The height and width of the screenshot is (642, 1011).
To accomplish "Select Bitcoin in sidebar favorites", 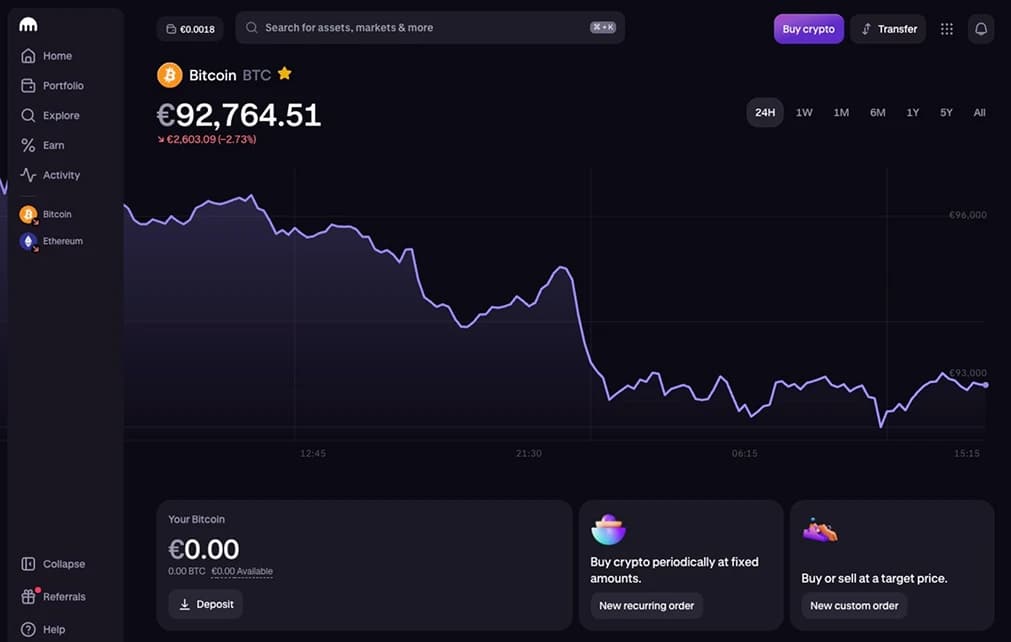I will tap(46, 214).
